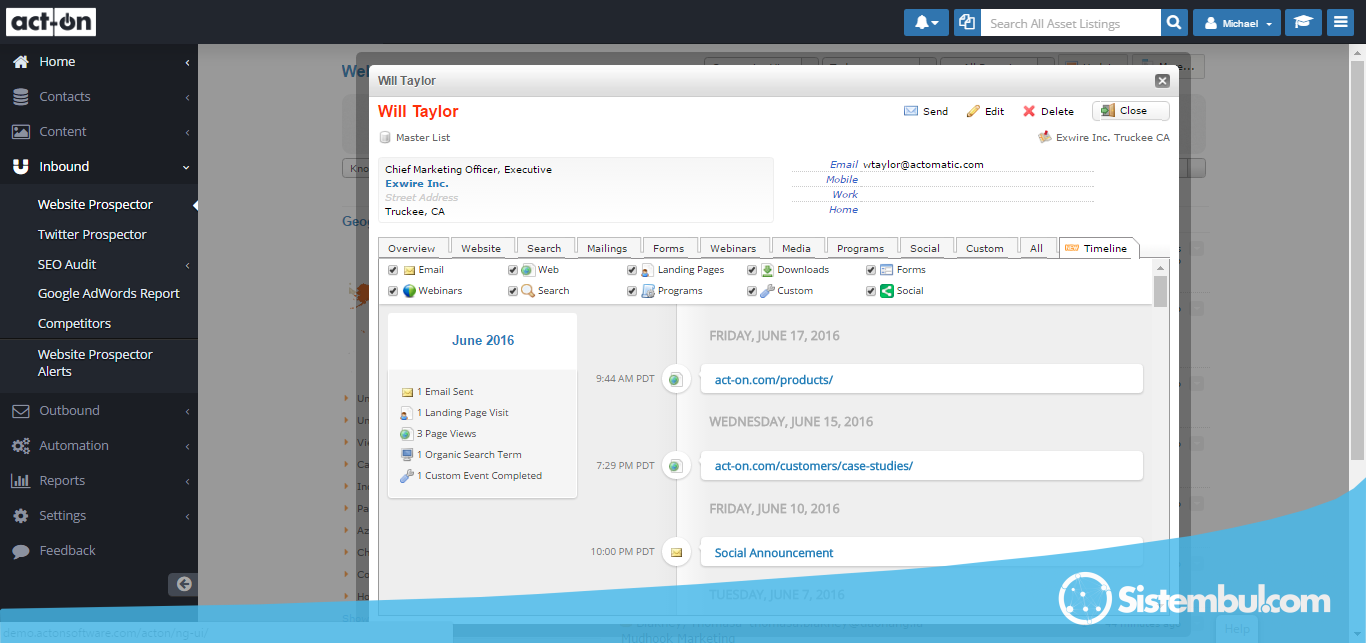Open Website Prospector Alerts

click(95, 363)
